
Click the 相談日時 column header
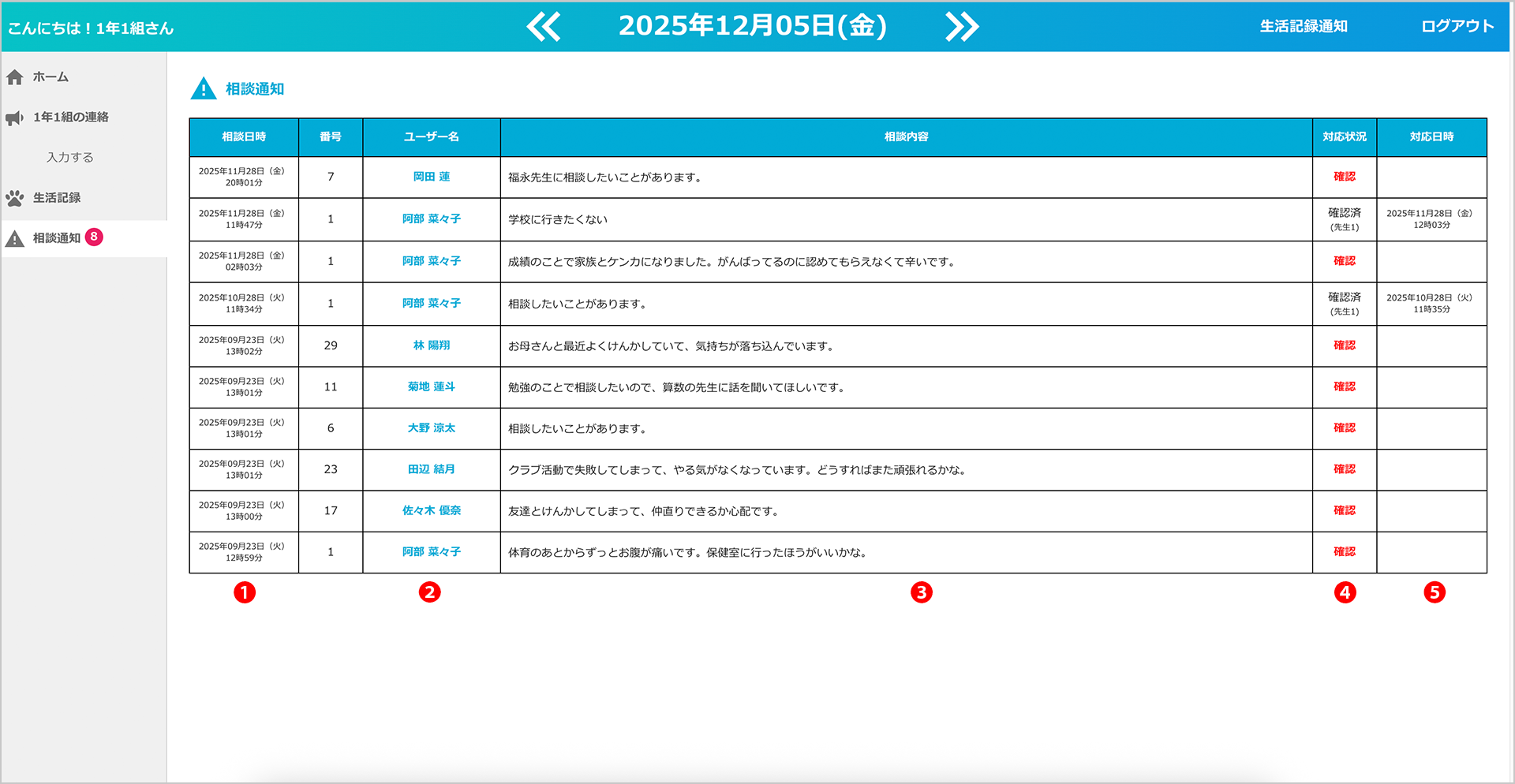pos(244,137)
